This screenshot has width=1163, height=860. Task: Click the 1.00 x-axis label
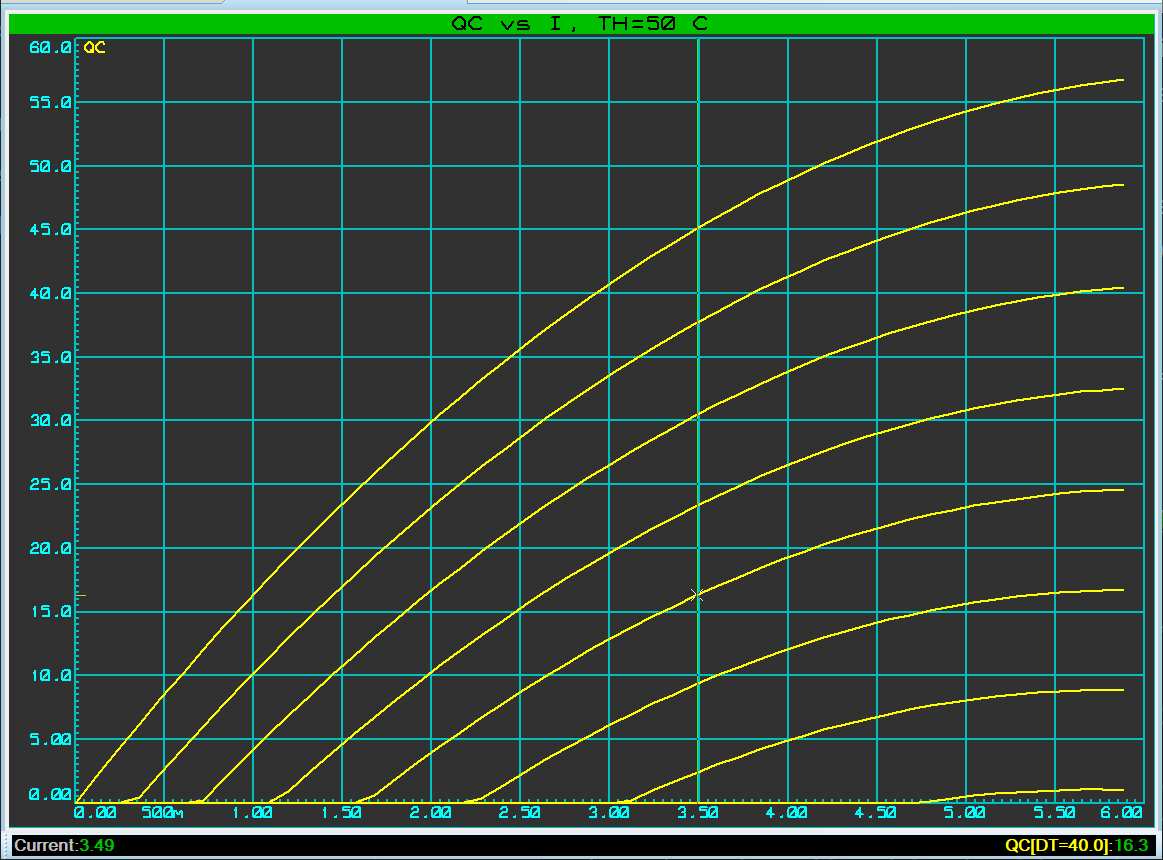point(252,813)
